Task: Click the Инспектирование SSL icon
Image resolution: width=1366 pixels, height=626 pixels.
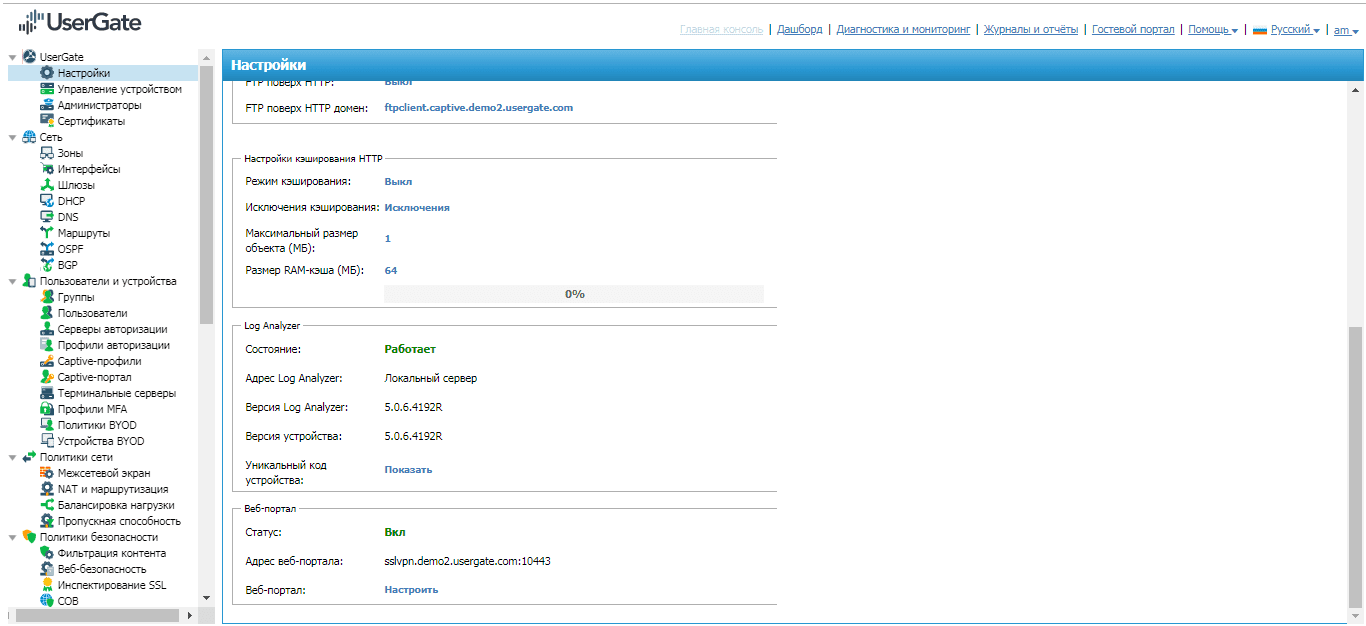Action: (x=47, y=585)
